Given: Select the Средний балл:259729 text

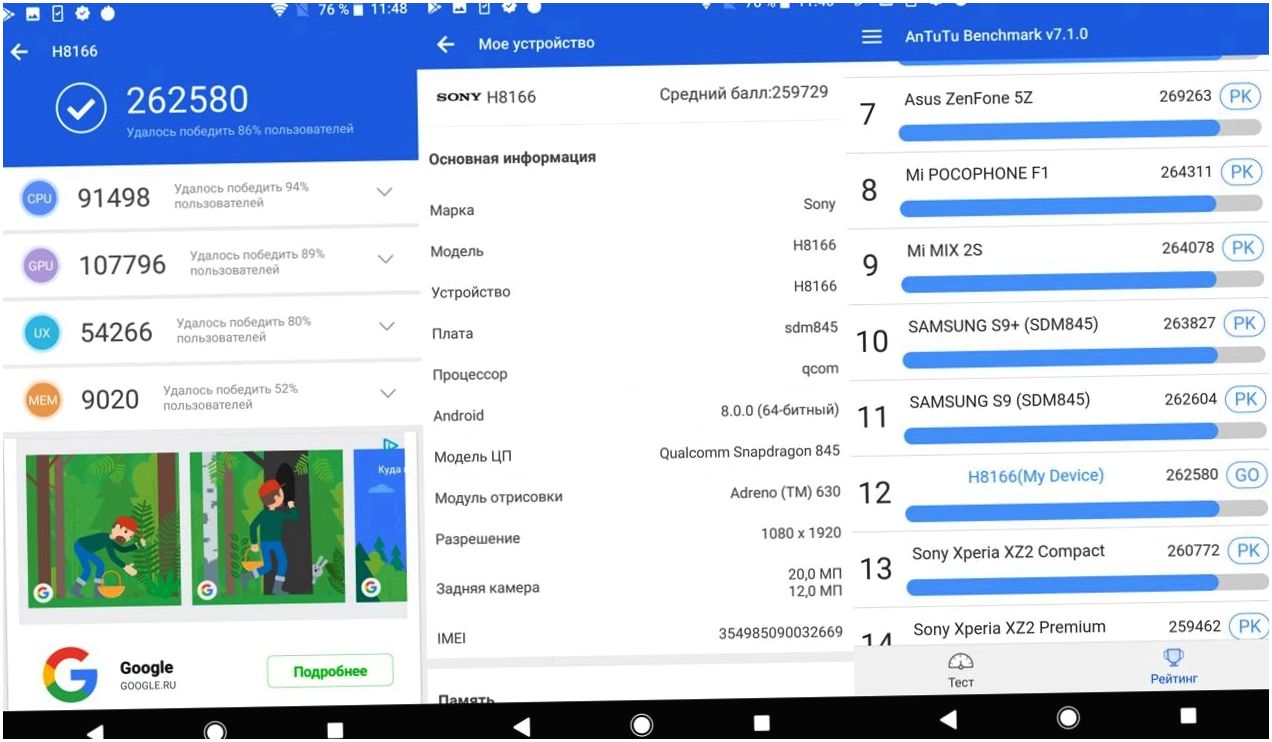Looking at the screenshot, I should (x=744, y=93).
